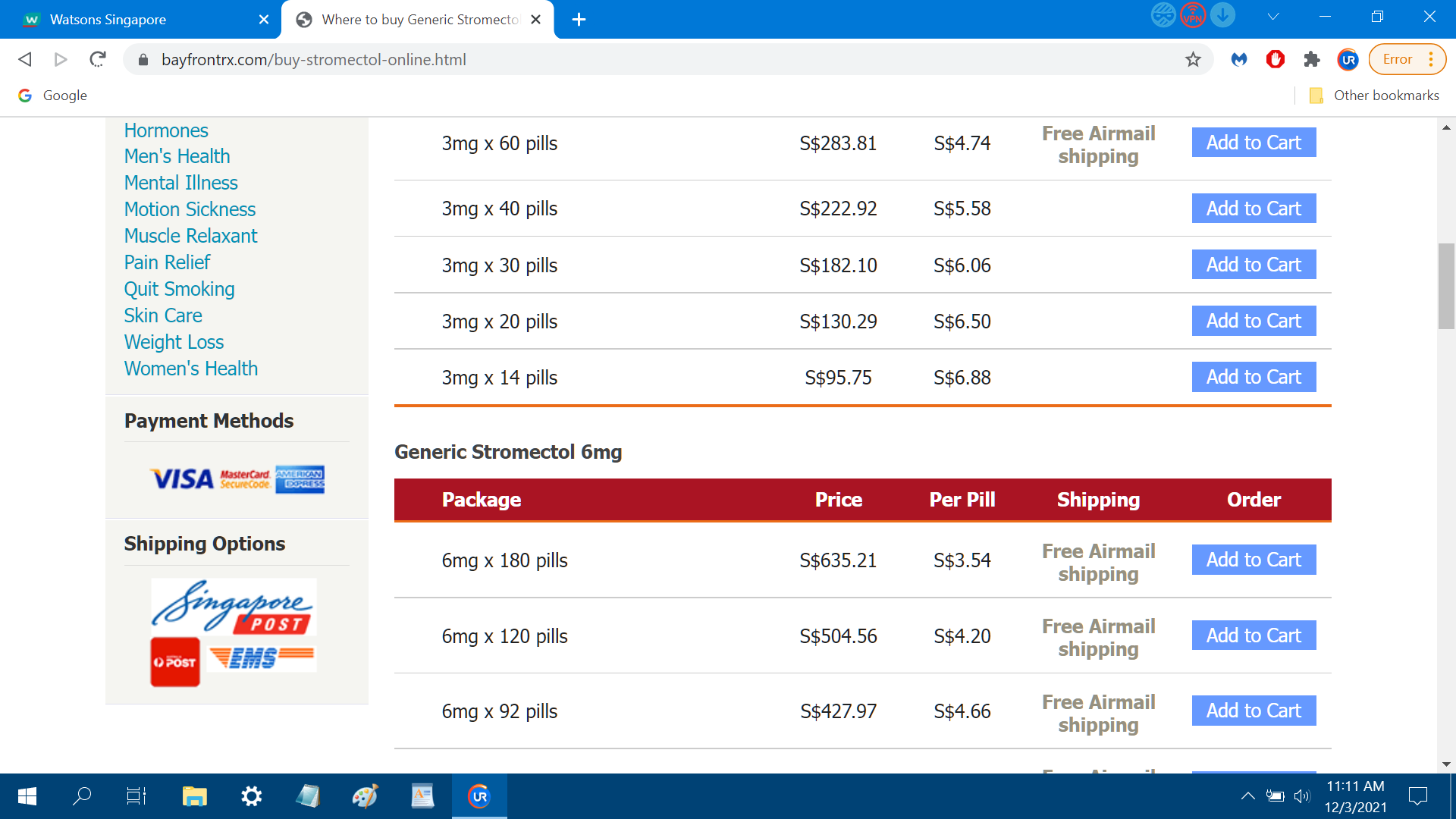
Task: Expand the tab search dropdown chevron
Action: pyautogui.click(x=1273, y=17)
